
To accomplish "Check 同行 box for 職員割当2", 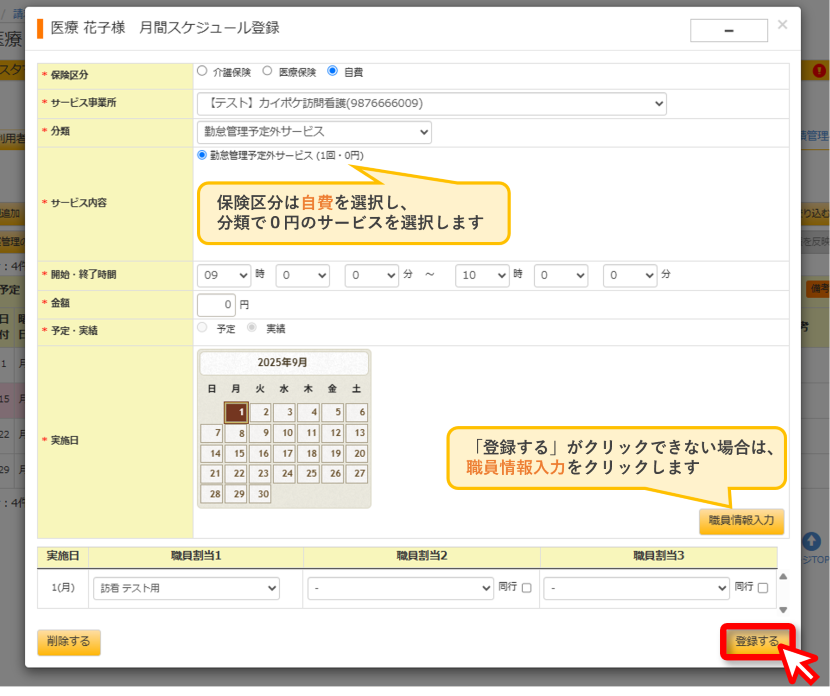I will [x=527, y=588].
